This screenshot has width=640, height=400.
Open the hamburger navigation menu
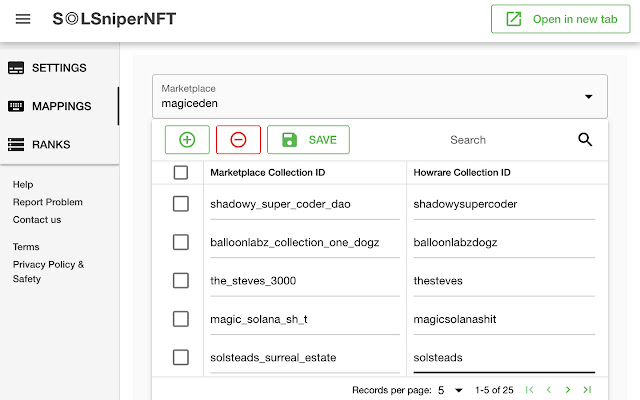[x=23, y=19]
